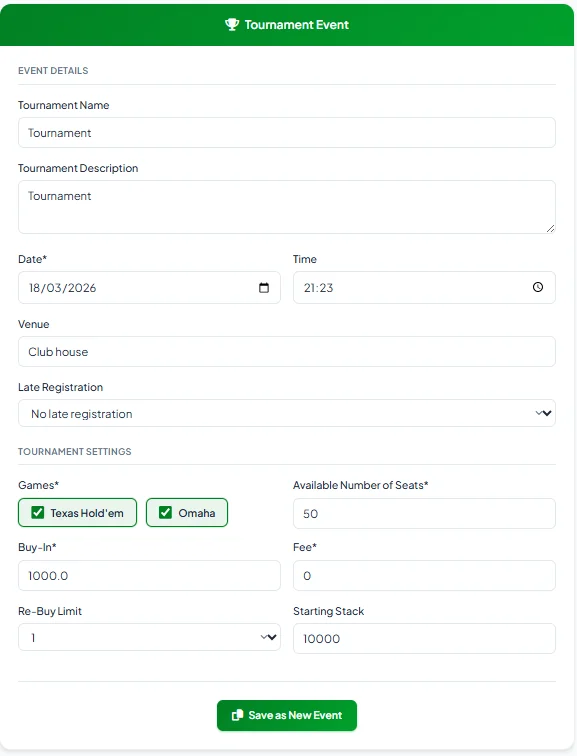Click the trophy icon in the header

[x=232, y=25]
